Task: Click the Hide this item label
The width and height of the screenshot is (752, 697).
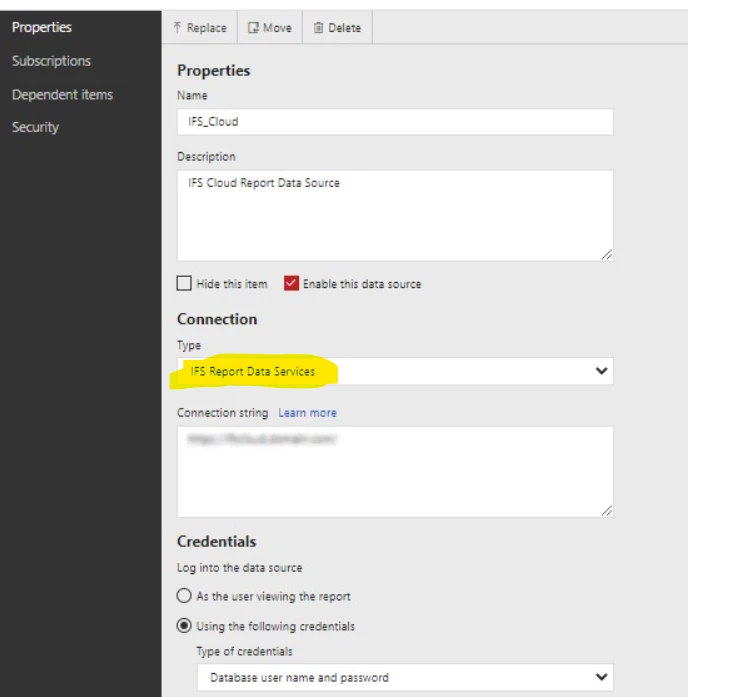Action: click(x=232, y=284)
